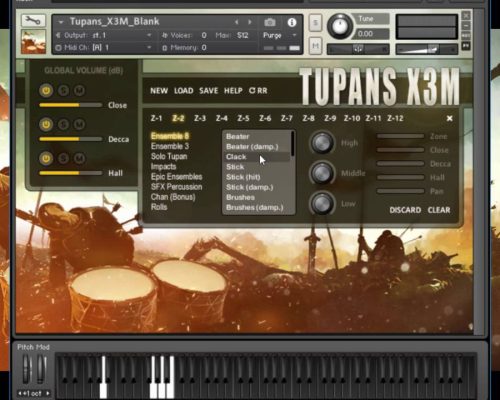Select the Ensemble 3 category
This screenshot has height=400, width=500.
(170, 146)
